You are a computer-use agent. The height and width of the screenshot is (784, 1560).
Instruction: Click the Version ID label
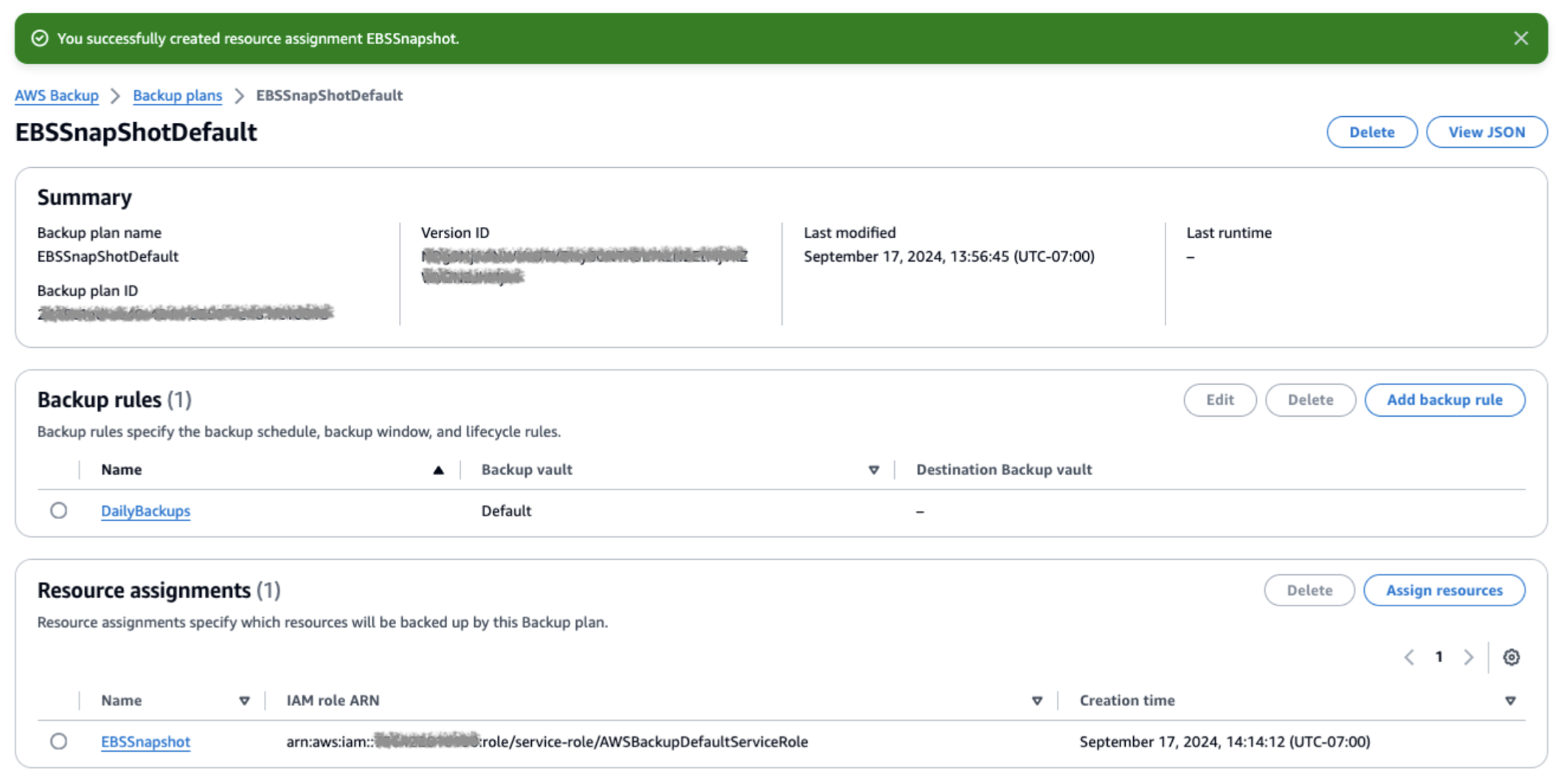(455, 232)
